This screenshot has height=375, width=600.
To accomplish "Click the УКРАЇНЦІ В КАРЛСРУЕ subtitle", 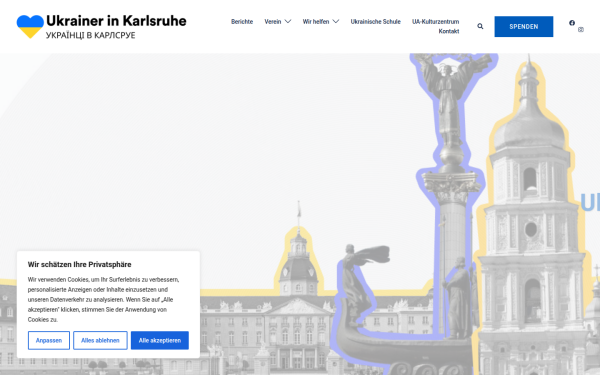I will click(91, 35).
